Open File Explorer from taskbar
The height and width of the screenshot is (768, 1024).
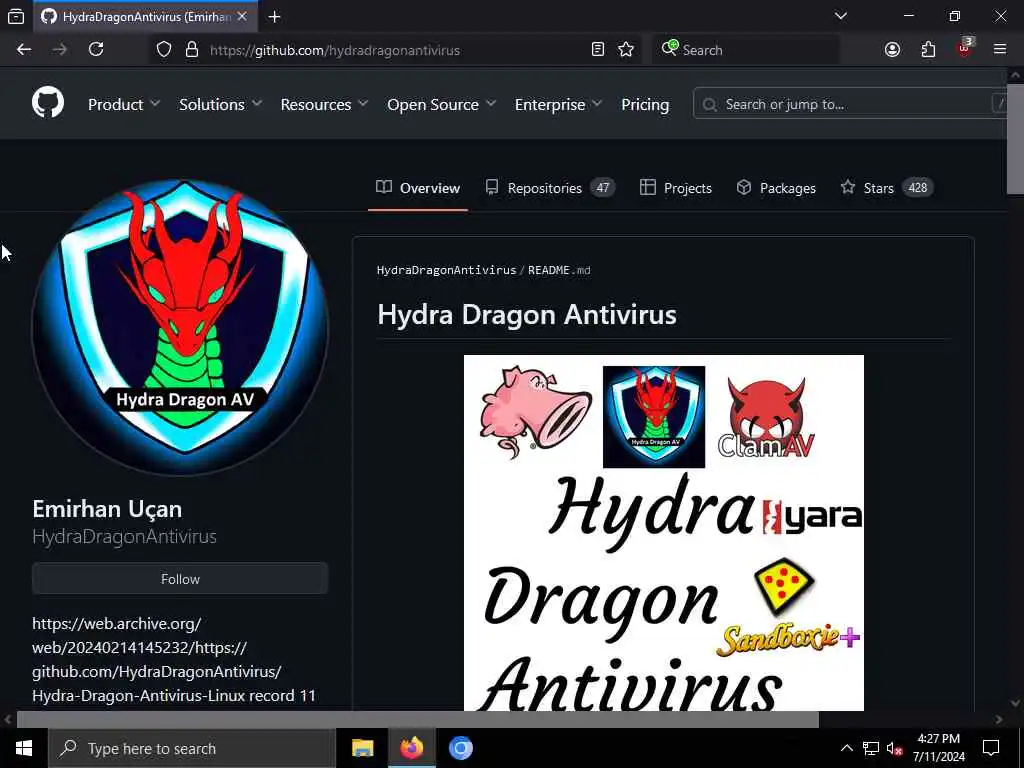(362, 748)
